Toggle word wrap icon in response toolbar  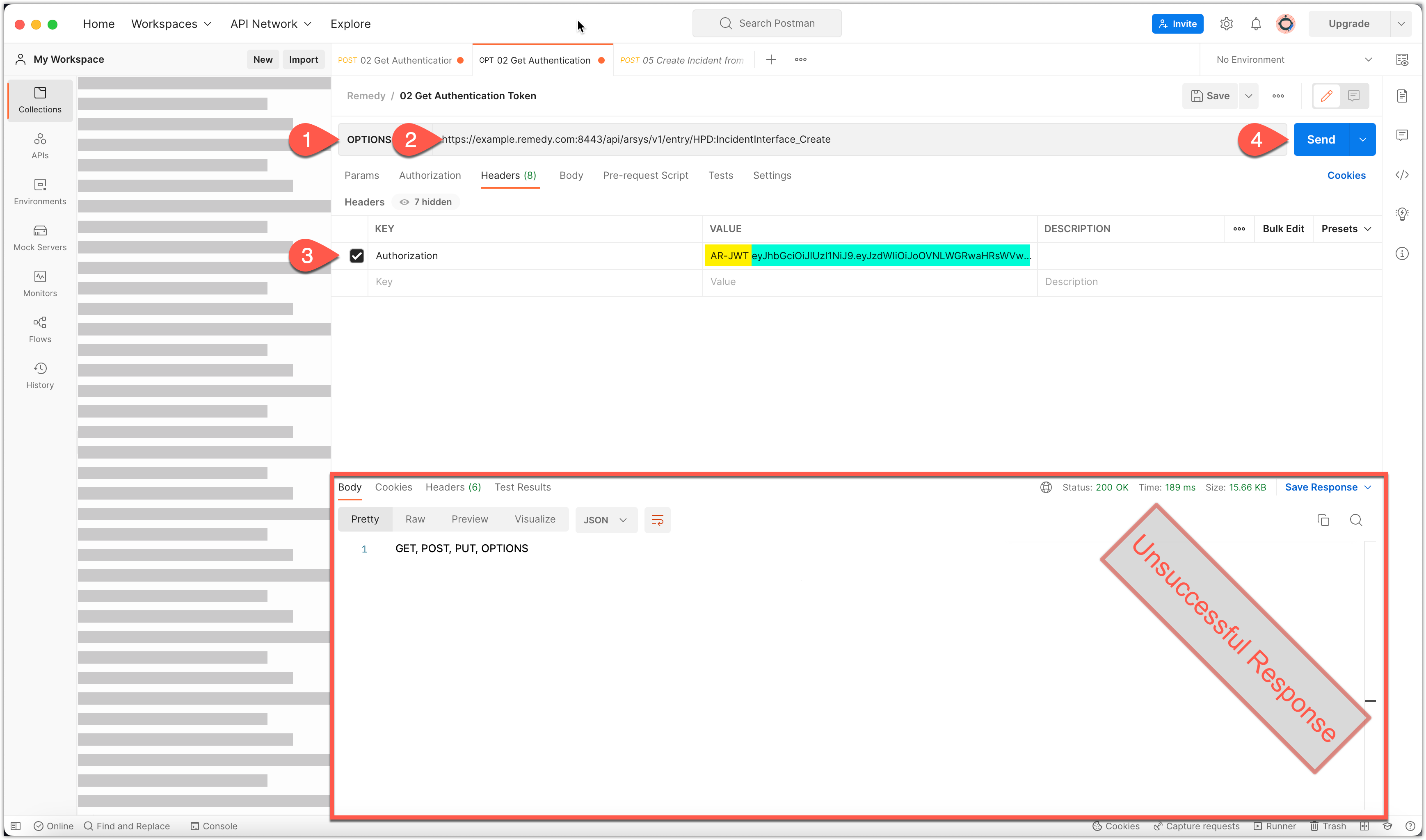coord(657,520)
